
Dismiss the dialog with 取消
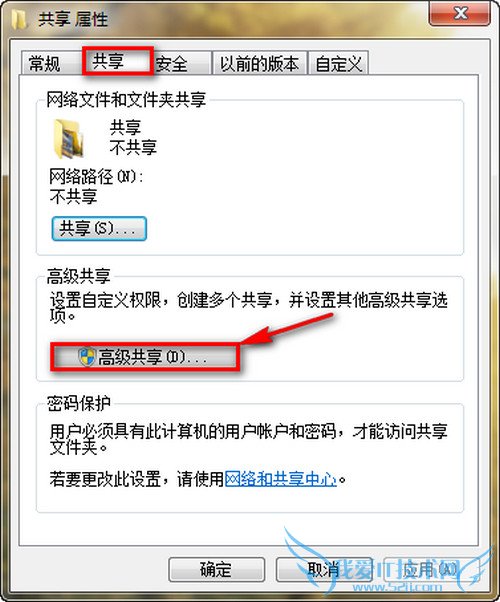[324, 570]
